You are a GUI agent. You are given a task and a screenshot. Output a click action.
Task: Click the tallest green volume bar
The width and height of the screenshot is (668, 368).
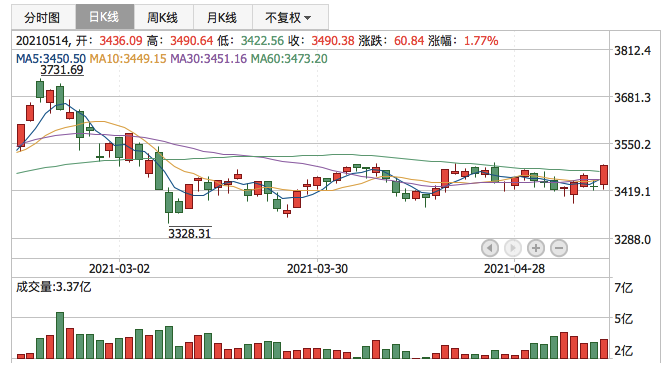point(60,335)
